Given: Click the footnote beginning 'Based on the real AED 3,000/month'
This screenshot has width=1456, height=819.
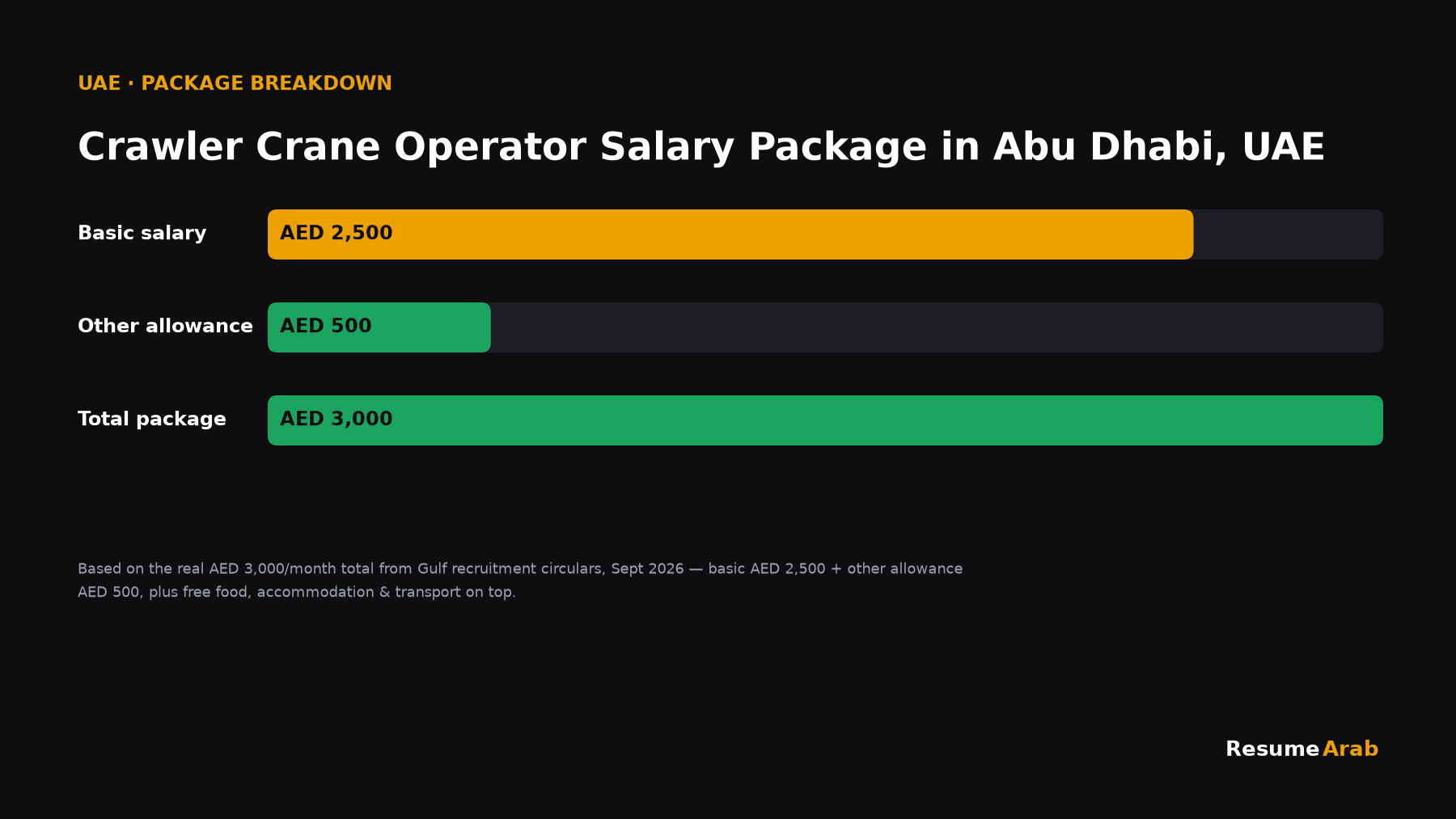Looking at the screenshot, I should [520, 568].
